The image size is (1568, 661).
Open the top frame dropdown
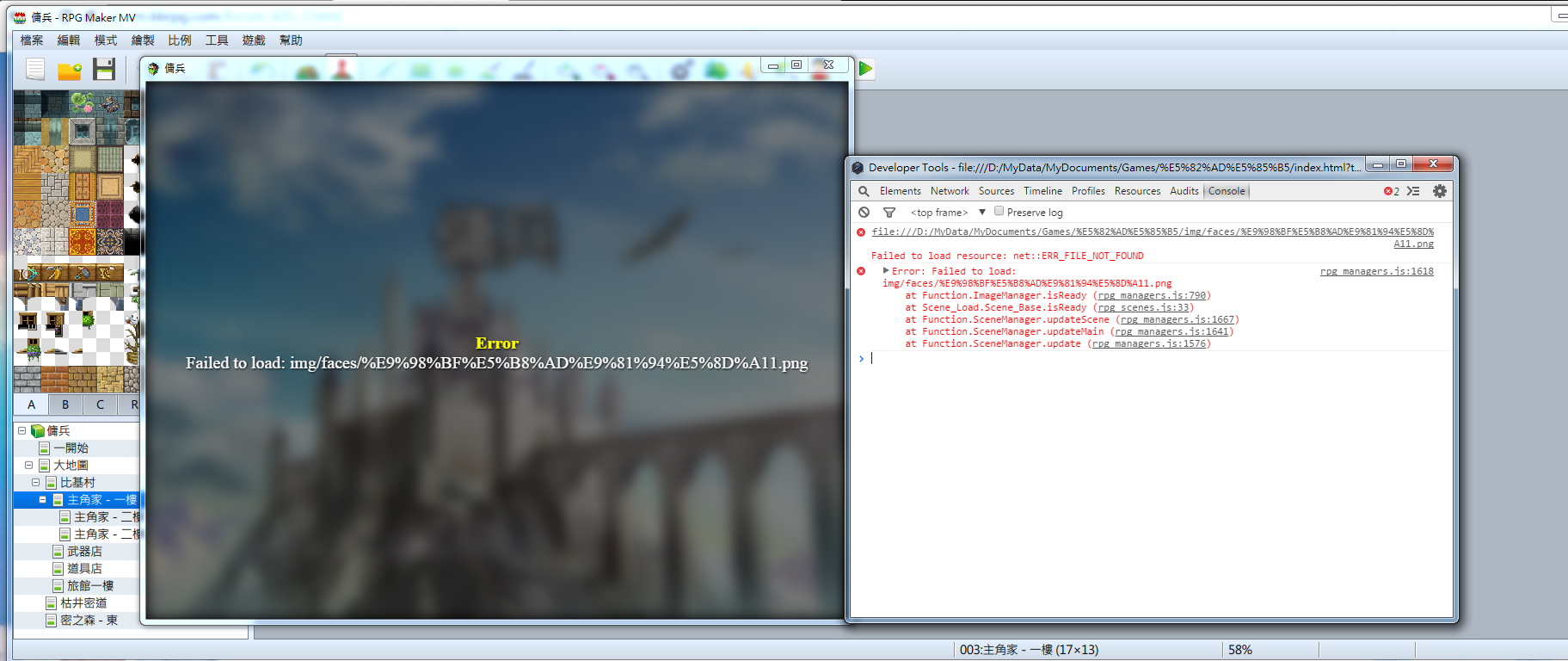pyautogui.click(x=948, y=213)
